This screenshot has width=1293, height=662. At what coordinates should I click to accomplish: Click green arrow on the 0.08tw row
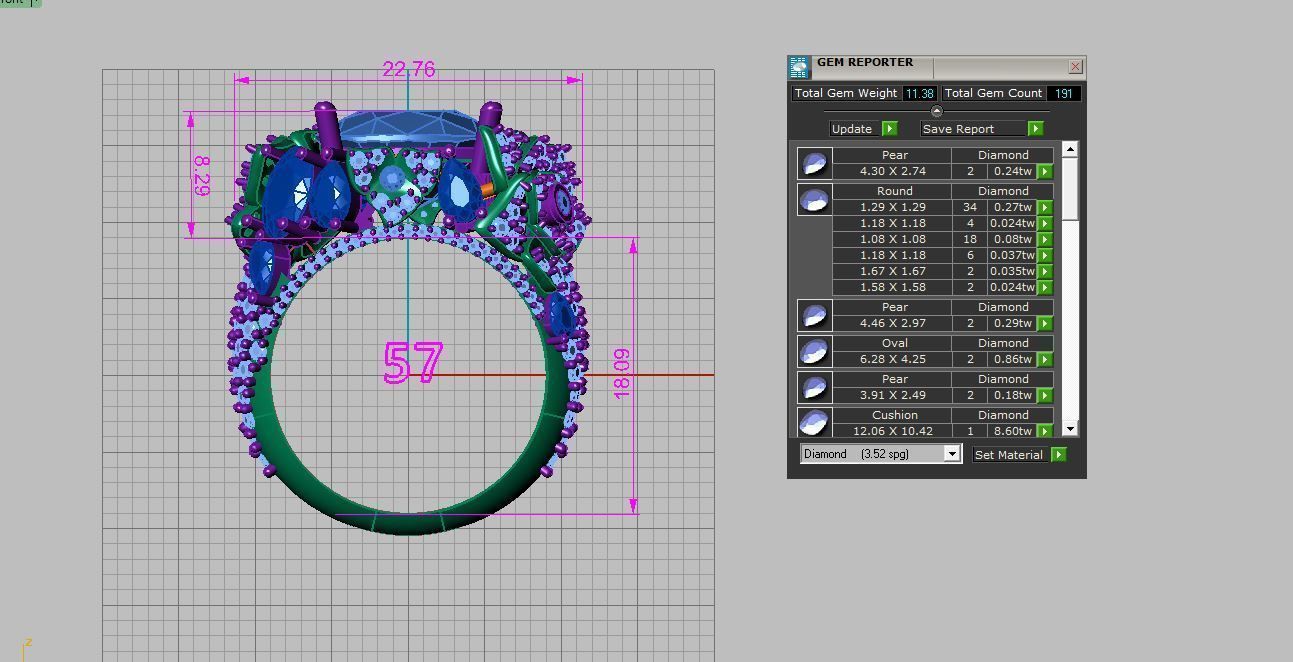[x=1045, y=240]
